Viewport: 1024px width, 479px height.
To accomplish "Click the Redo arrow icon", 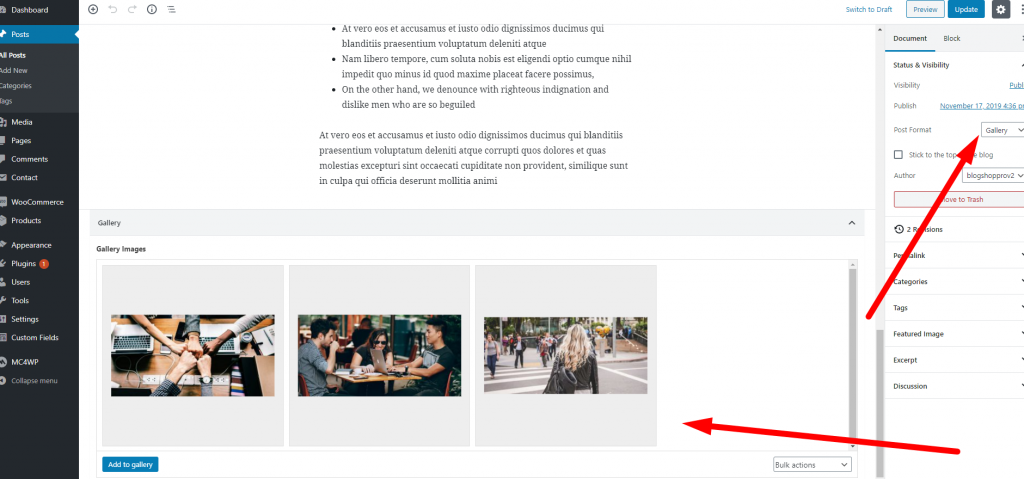I will (132, 10).
